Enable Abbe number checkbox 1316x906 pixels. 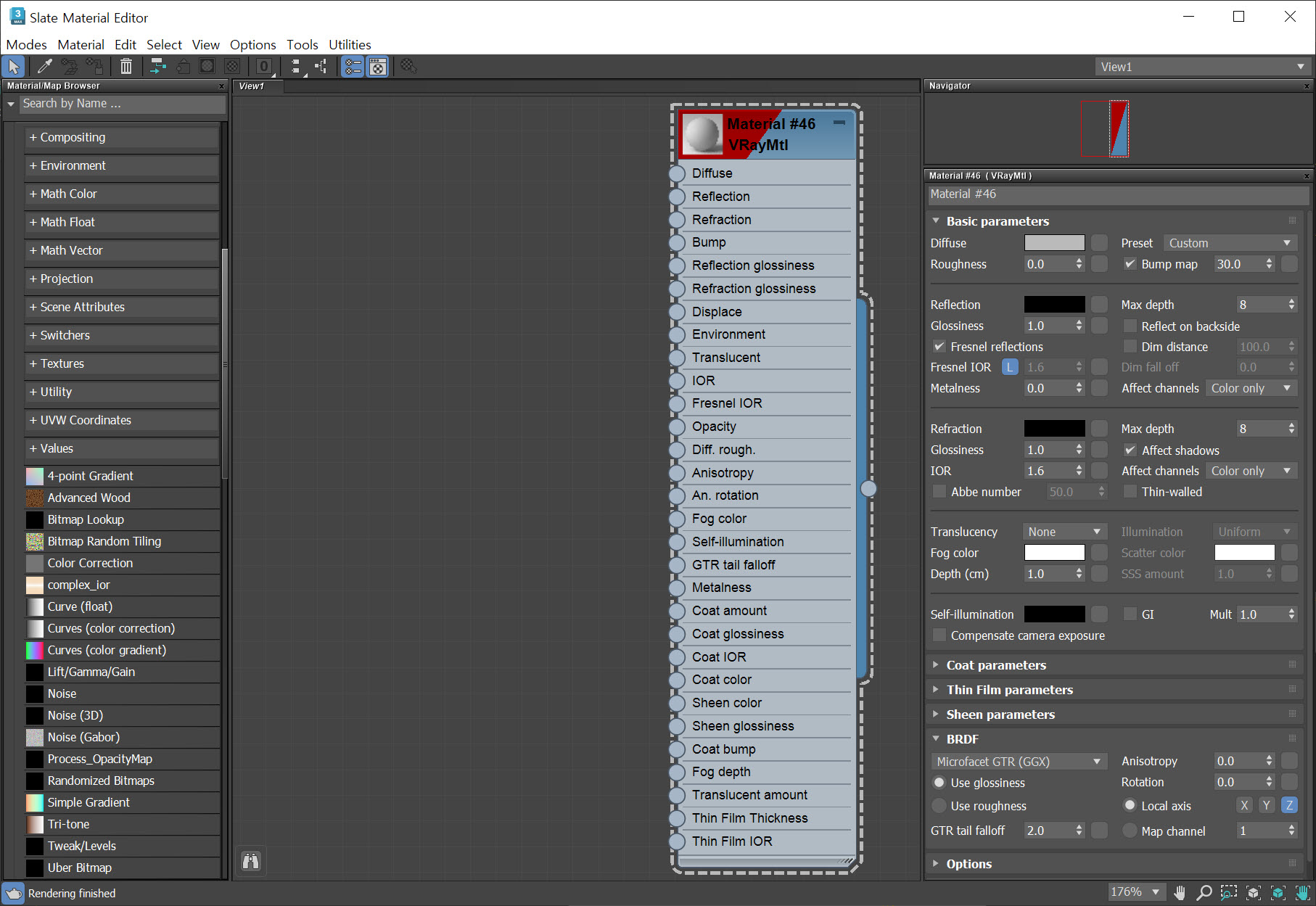(939, 492)
